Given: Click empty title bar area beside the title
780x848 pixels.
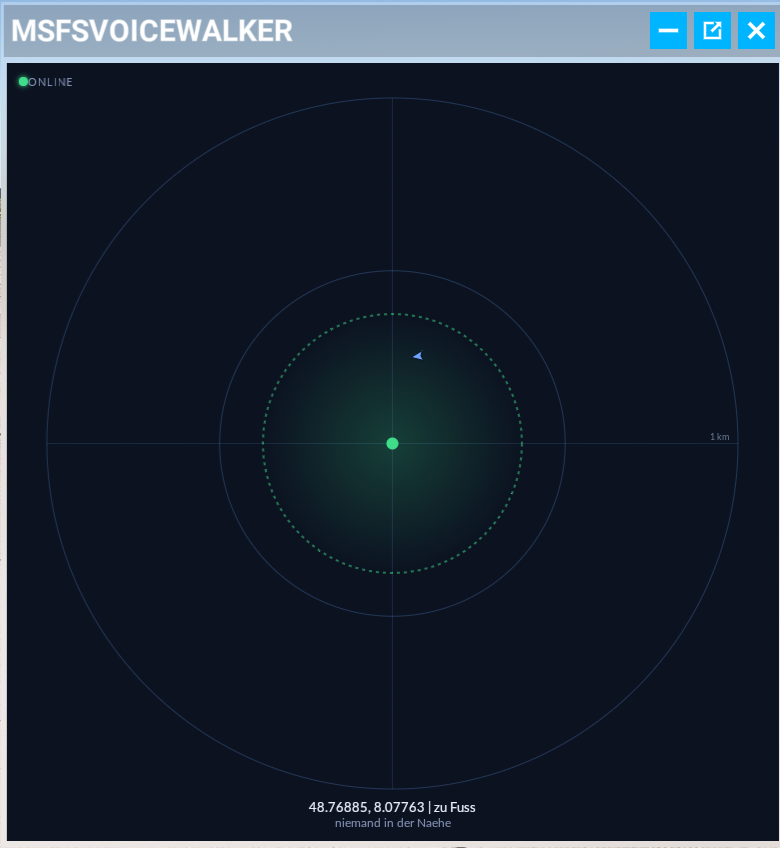Looking at the screenshot, I should 470,31.
